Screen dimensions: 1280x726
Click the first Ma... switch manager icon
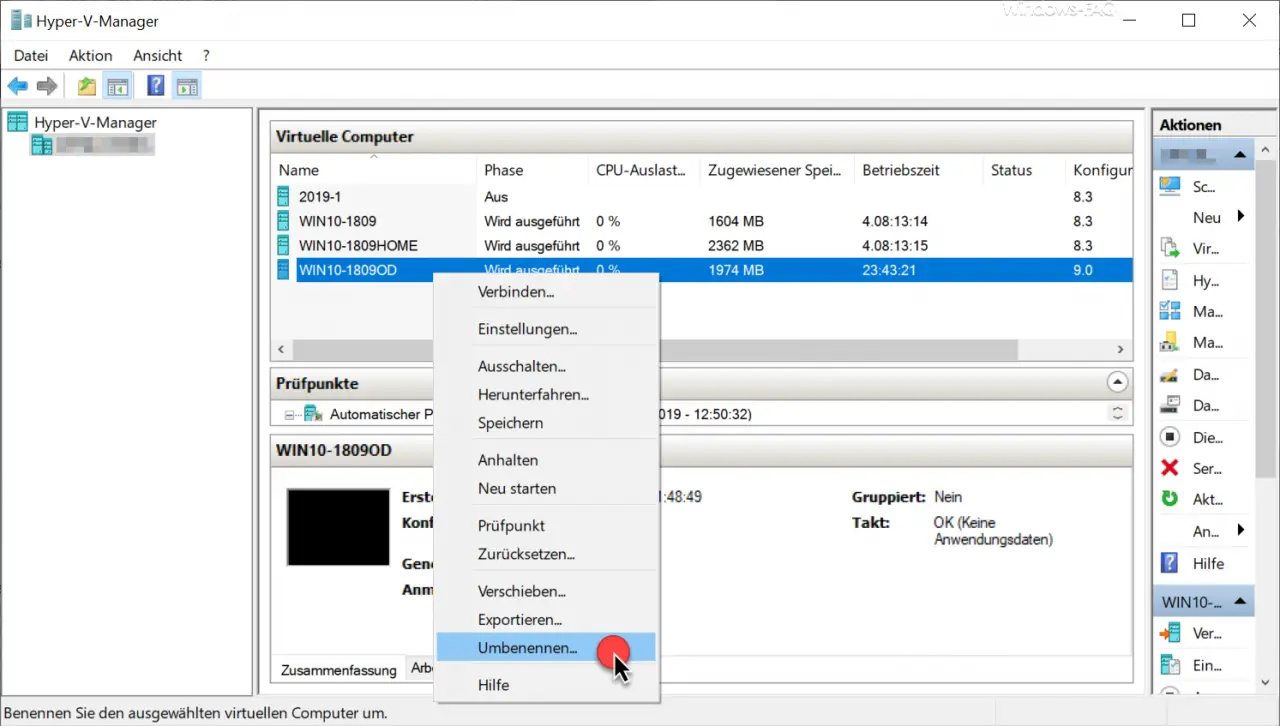coord(1170,311)
